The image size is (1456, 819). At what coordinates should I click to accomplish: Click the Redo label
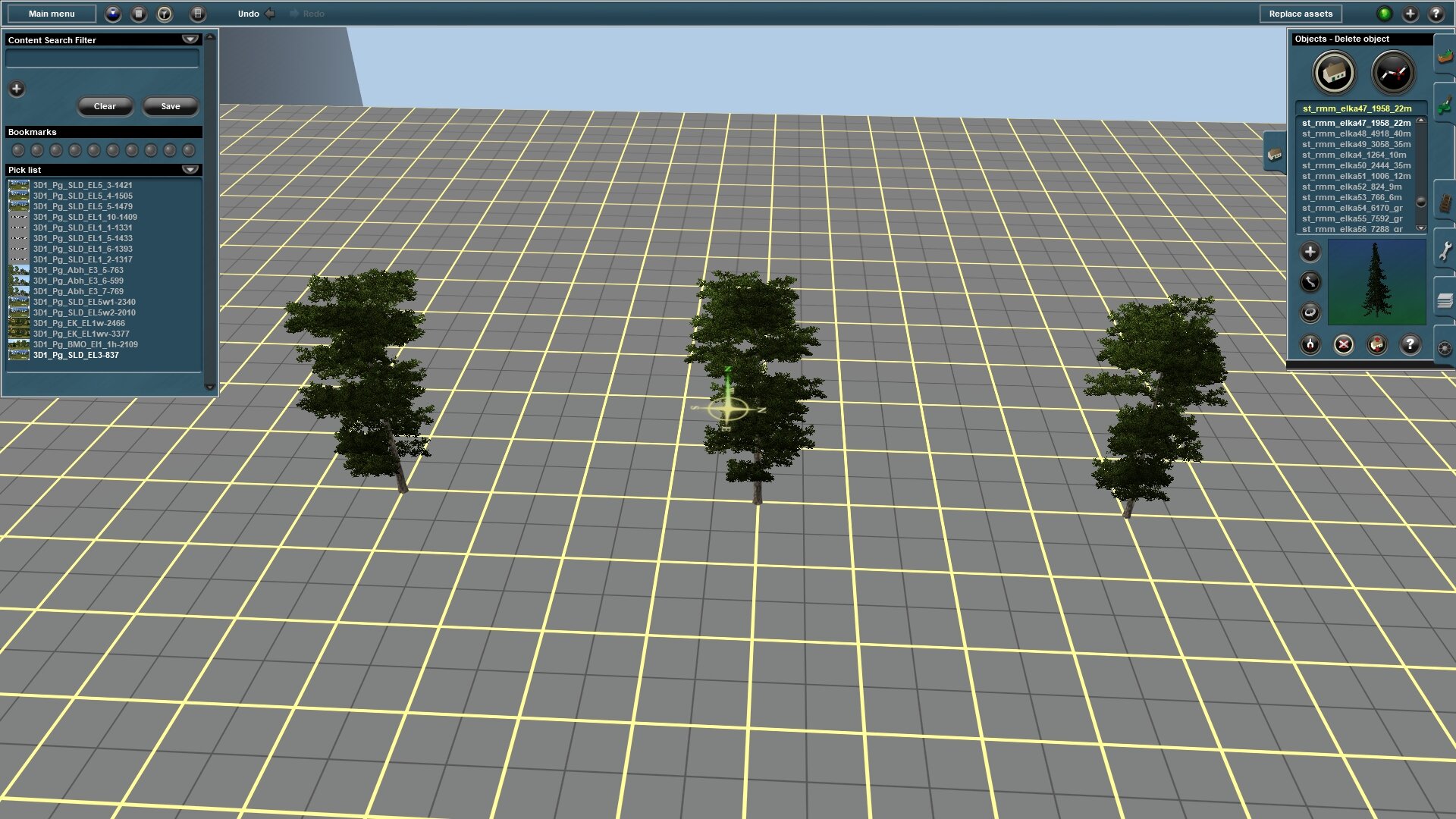(313, 14)
